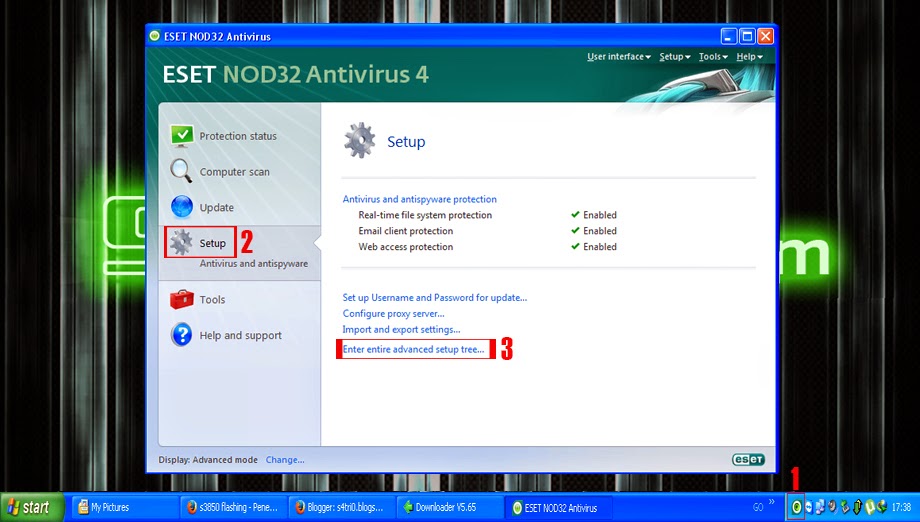The height and width of the screenshot is (522, 920).
Task: Open the Help dropdown in top menu
Action: 749,56
